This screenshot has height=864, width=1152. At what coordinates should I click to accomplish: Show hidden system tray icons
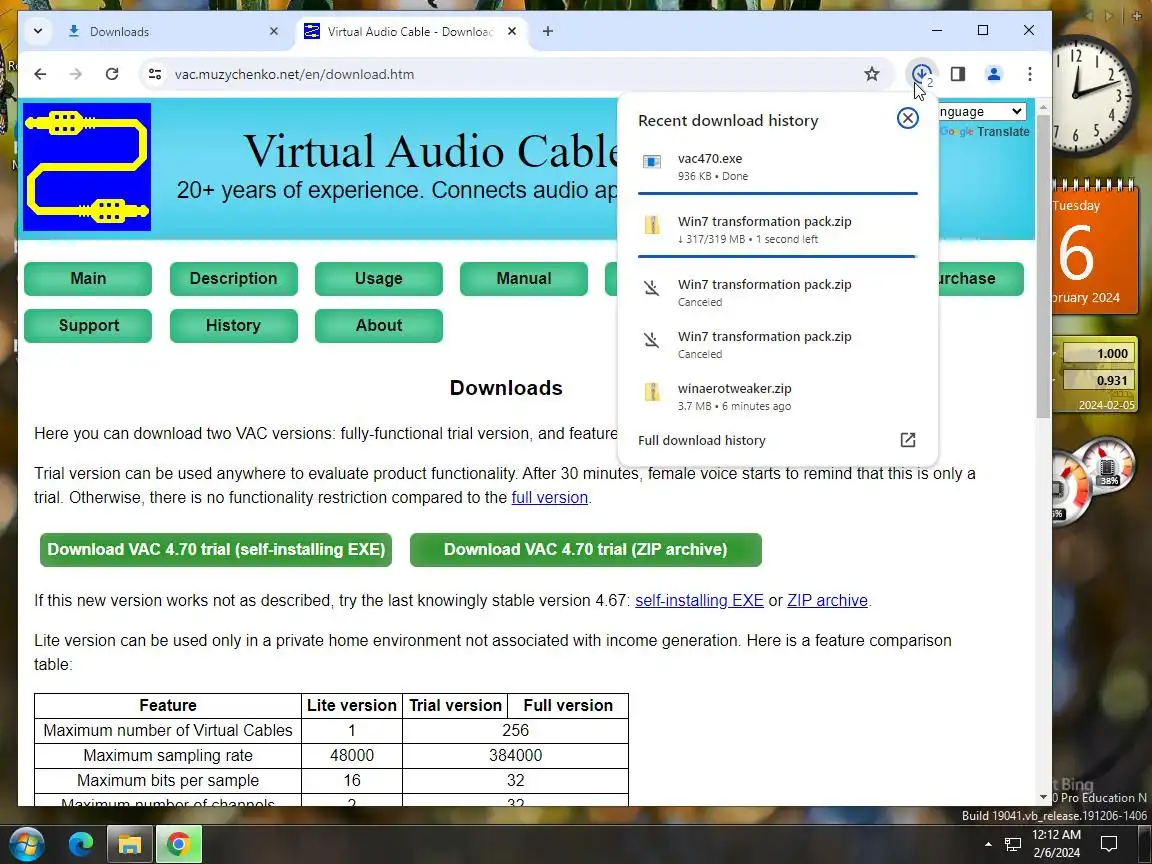click(988, 844)
